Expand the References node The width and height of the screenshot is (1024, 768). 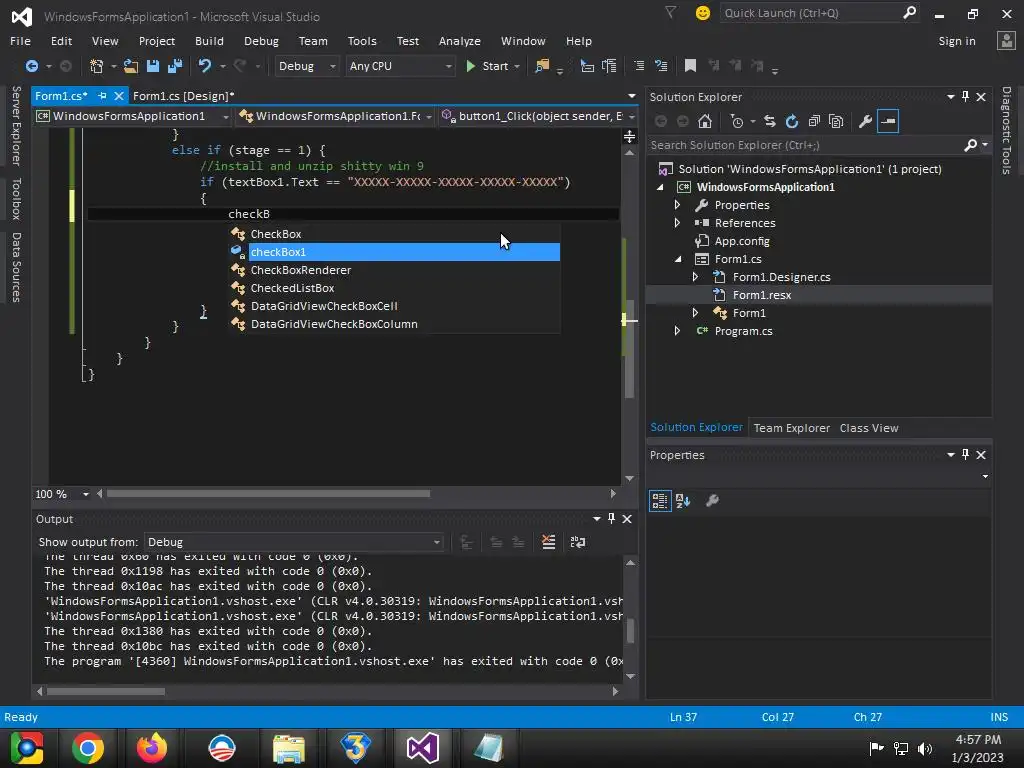[x=677, y=223]
